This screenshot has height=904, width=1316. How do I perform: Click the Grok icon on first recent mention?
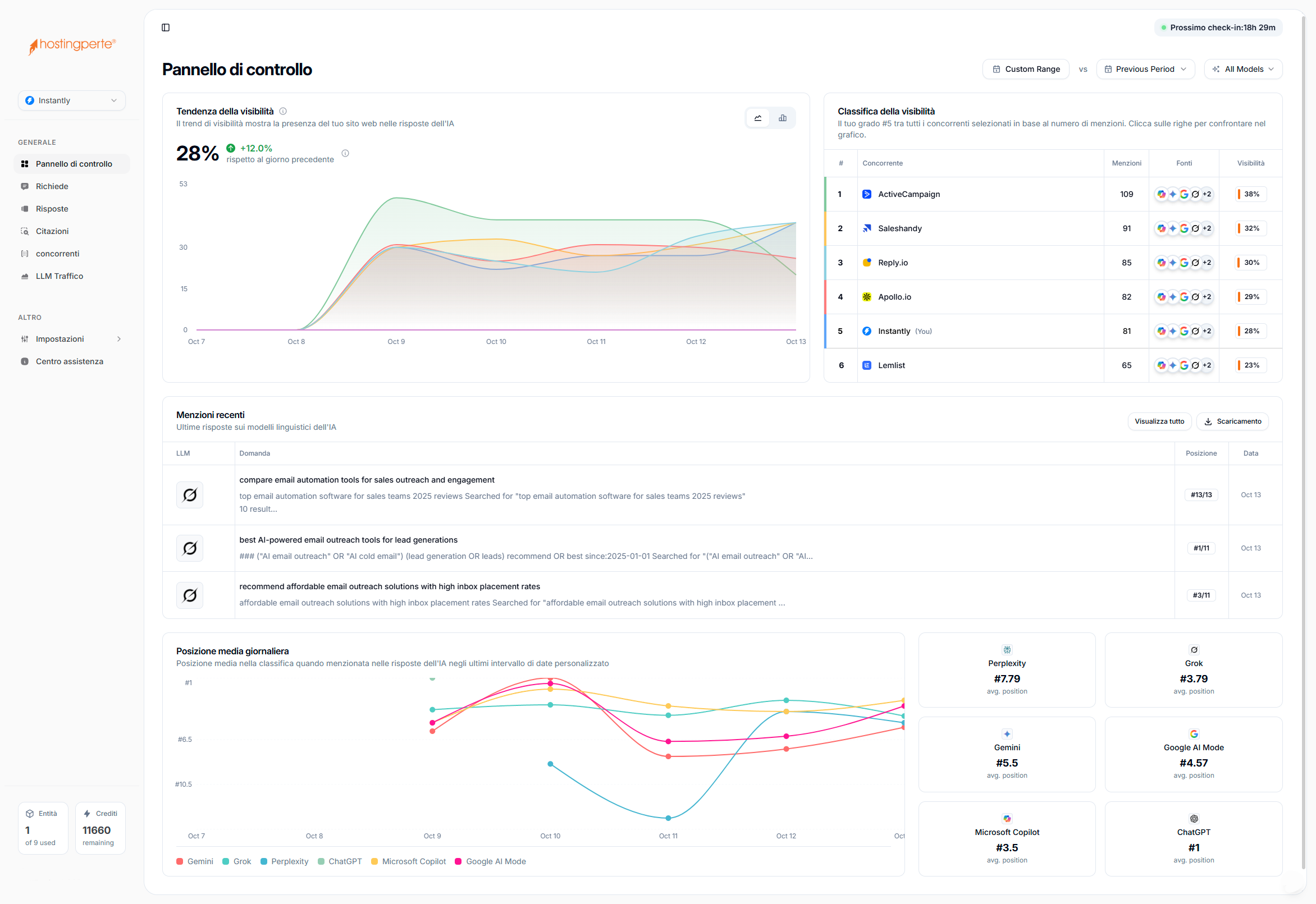tap(190, 494)
